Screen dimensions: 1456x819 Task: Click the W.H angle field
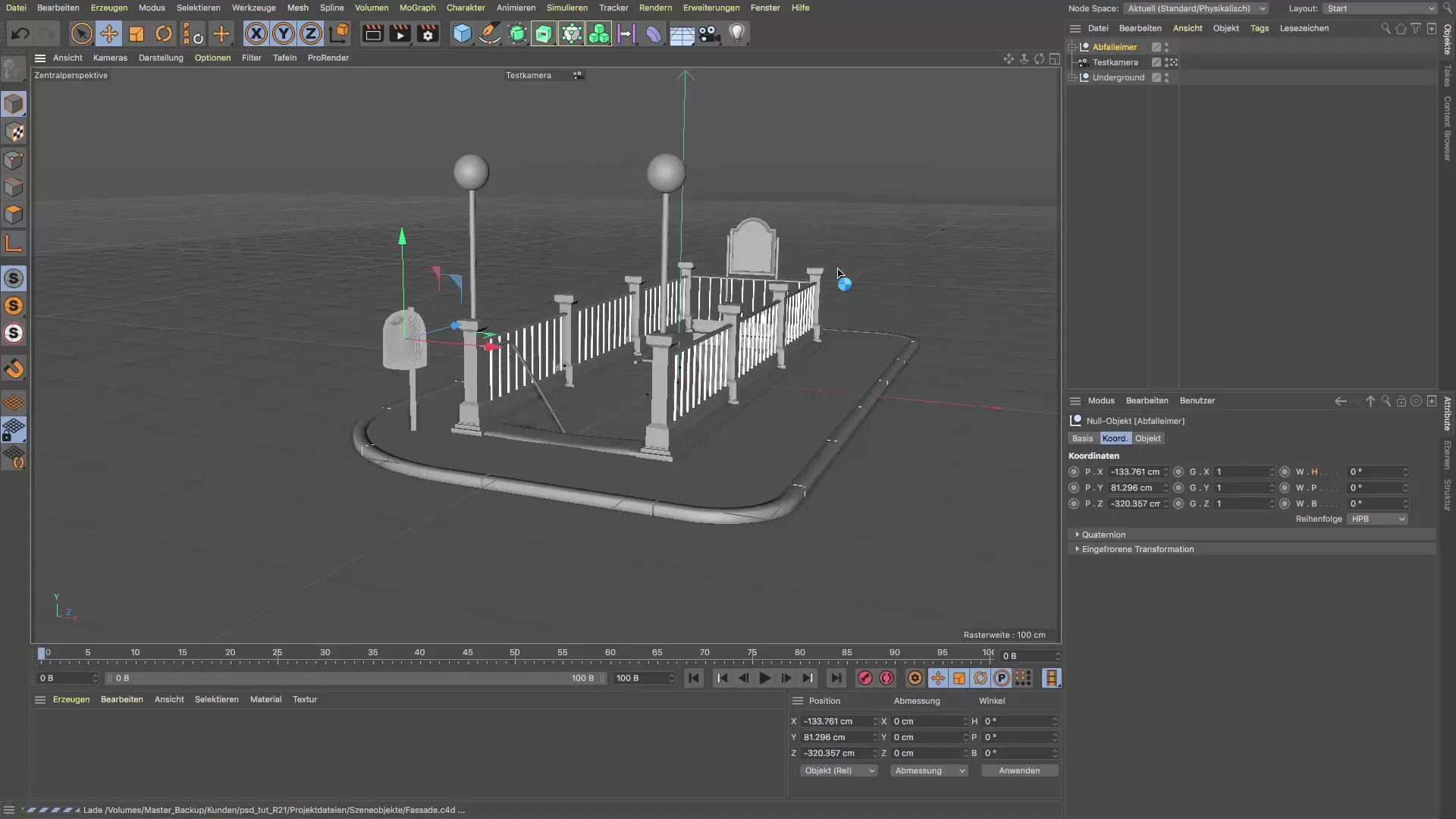[x=1376, y=472]
